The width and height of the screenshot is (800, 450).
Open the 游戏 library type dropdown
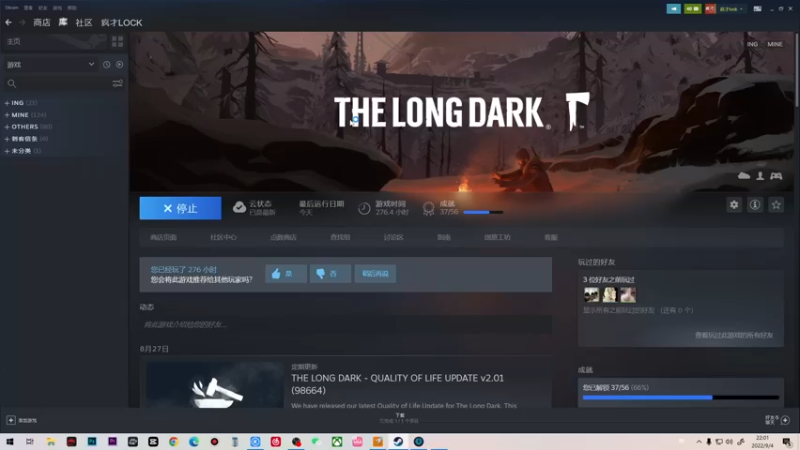pos(51,65)
